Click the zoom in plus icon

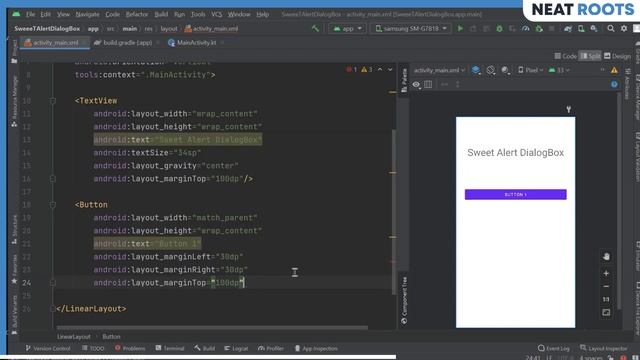606,273
